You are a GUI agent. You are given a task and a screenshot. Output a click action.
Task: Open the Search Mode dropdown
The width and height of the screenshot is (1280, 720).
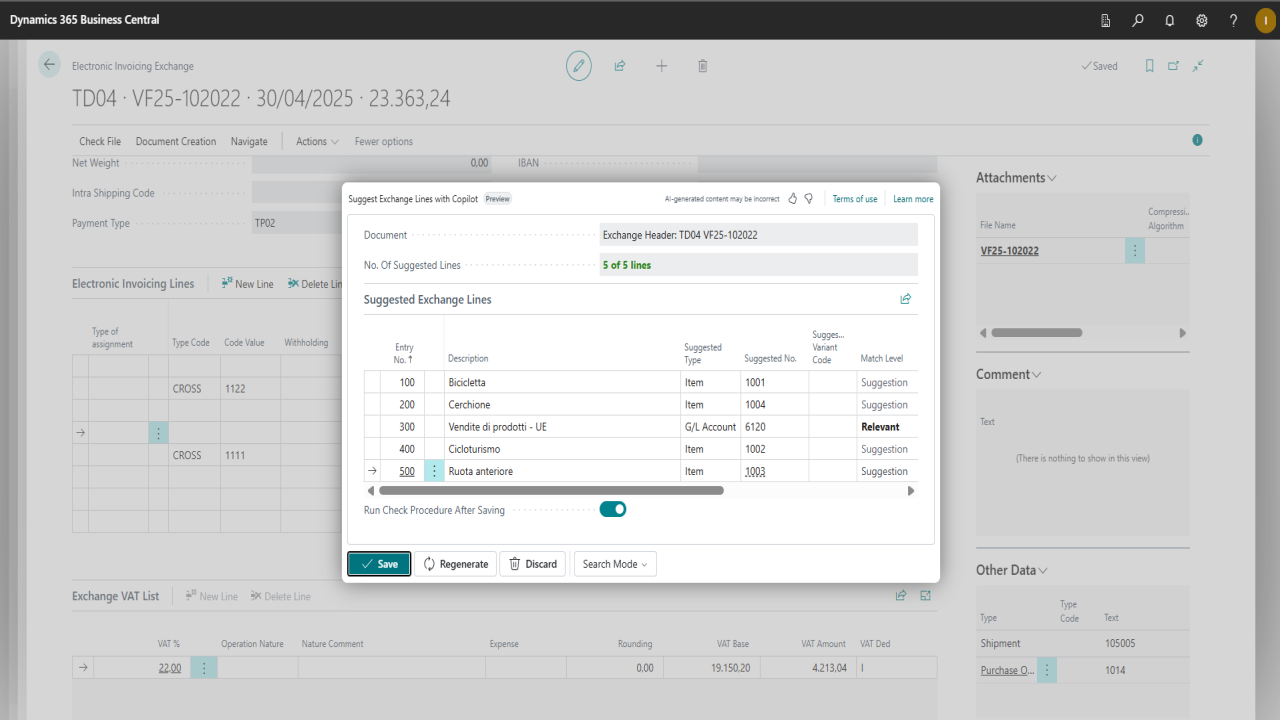point(615,564)
